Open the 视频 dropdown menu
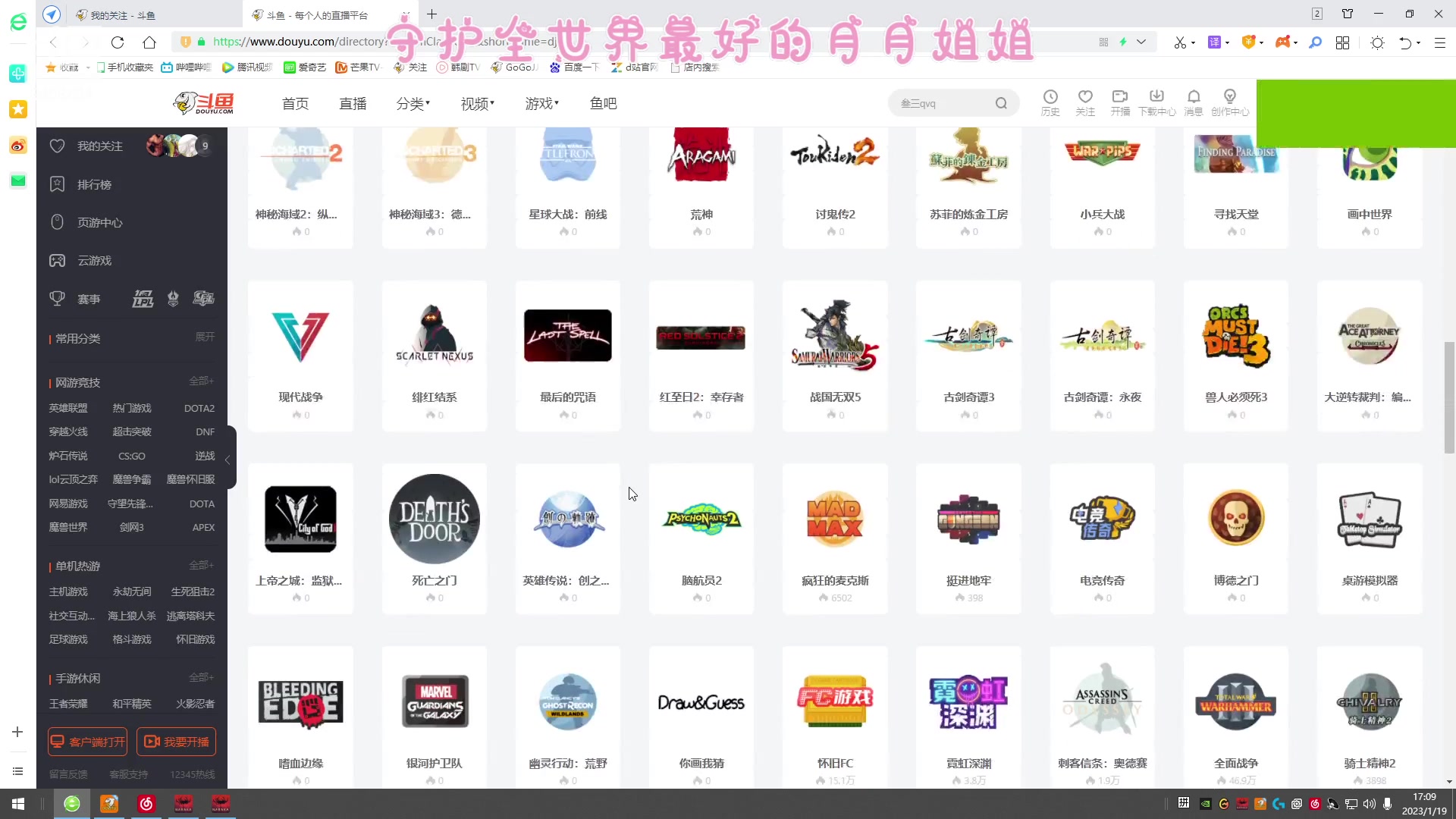Screen dimensions: 1456x819 tap(477, 103)
